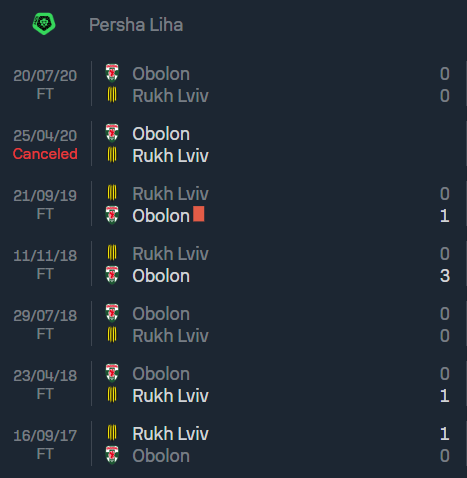The height and width of the screenshot is (478, 467).
Task: Open the 11/11/18 match with score 0-3
Action: (x=233, y=264)
